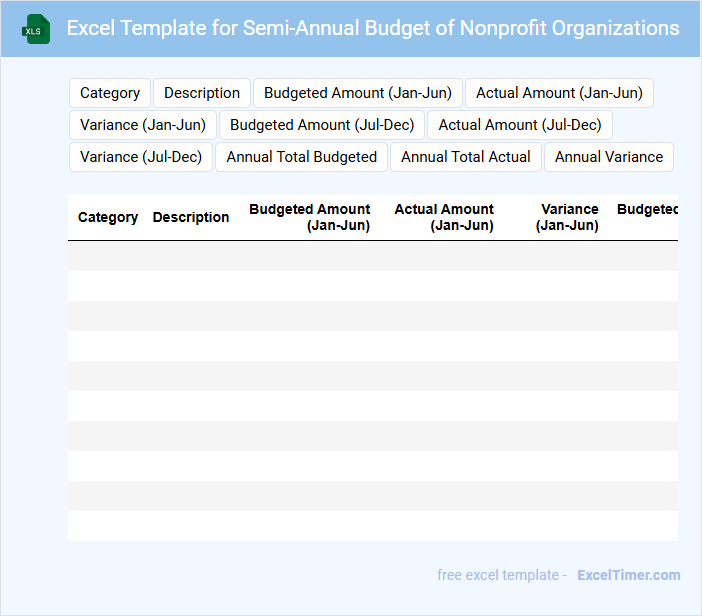The height and width of the screenshot is (616, 702).
Task: Click the Actual Amount (Jan-Jun) tag
Action: 559,93
